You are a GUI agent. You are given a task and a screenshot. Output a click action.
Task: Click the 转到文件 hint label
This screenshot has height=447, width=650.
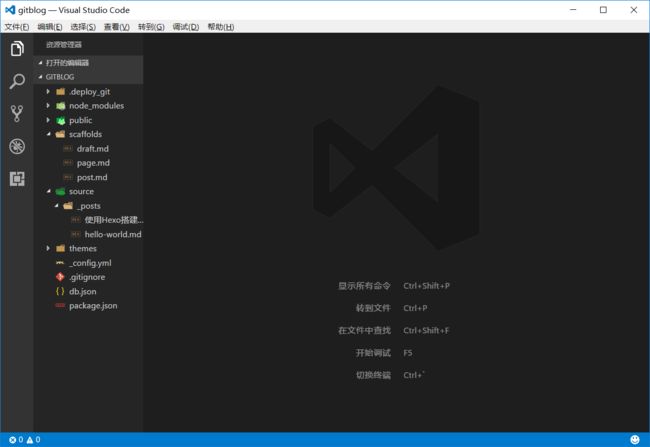point(373,308)
